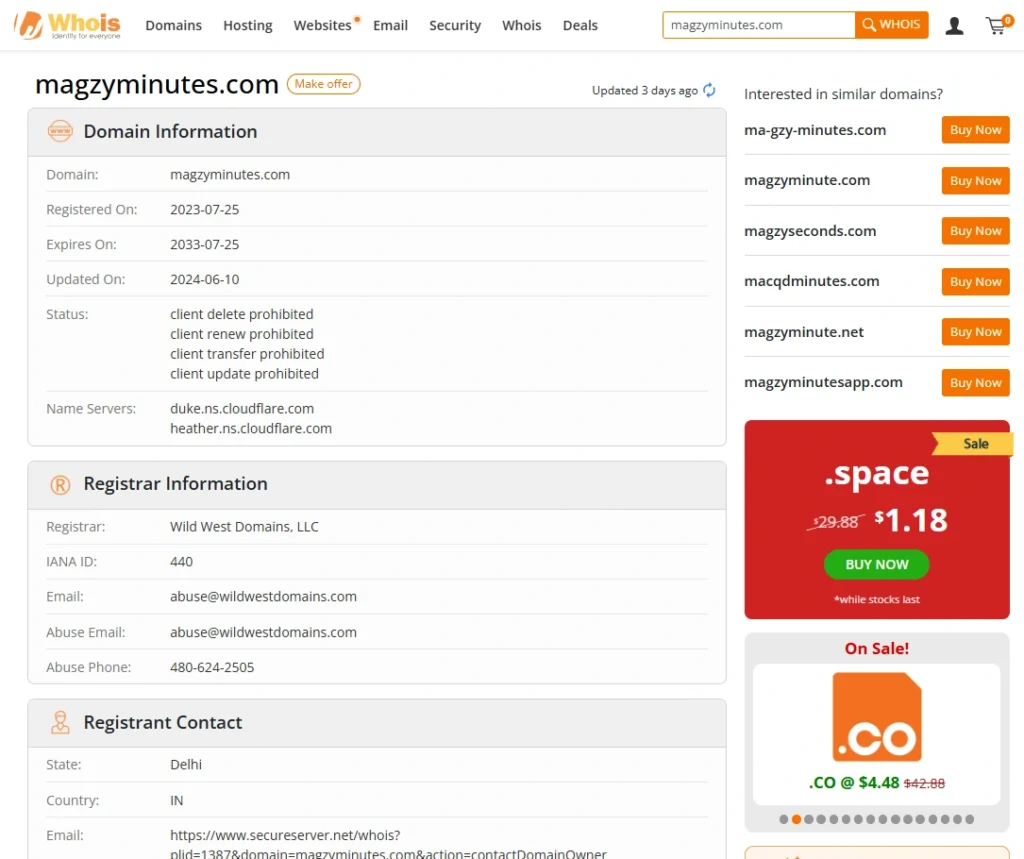The width and height of the screenshot is (1024, 859).
Task: Open the Hosting menu
Action: point(248,25)
